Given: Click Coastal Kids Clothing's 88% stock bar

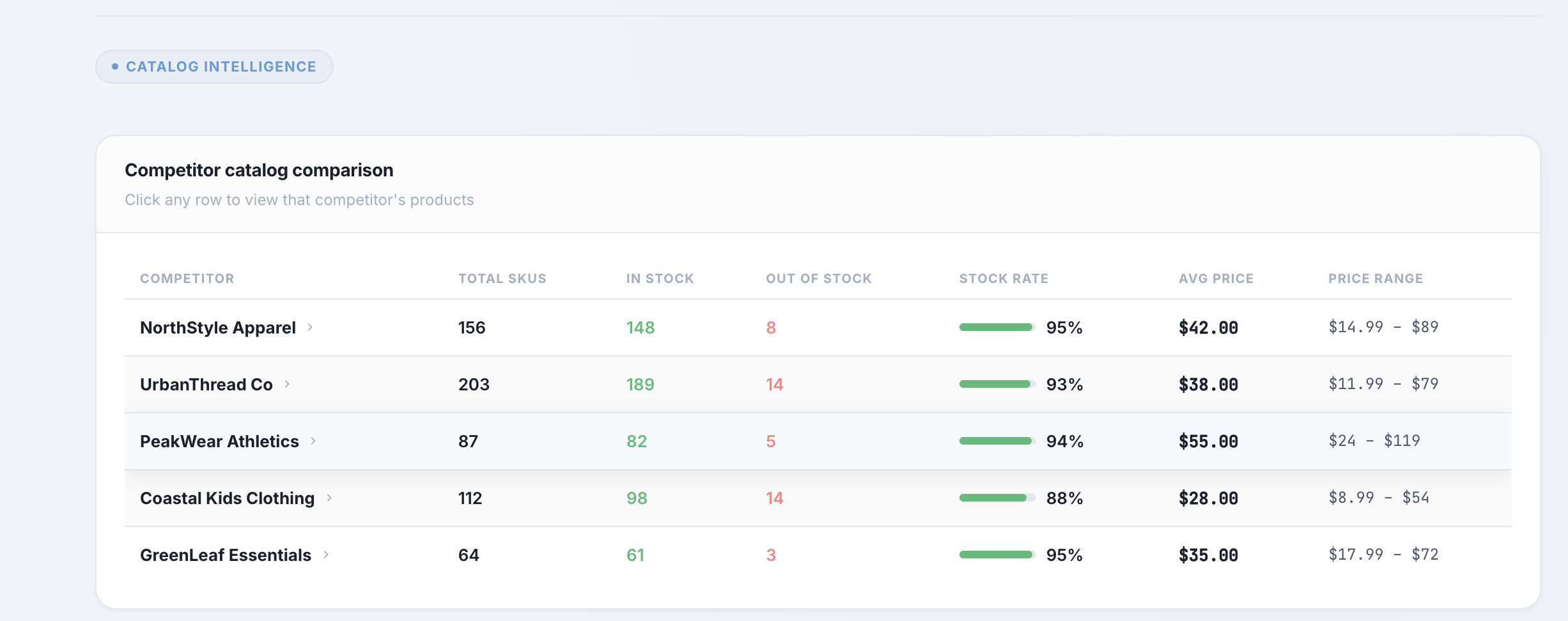Looking at the screenshot, I should 995,498.
